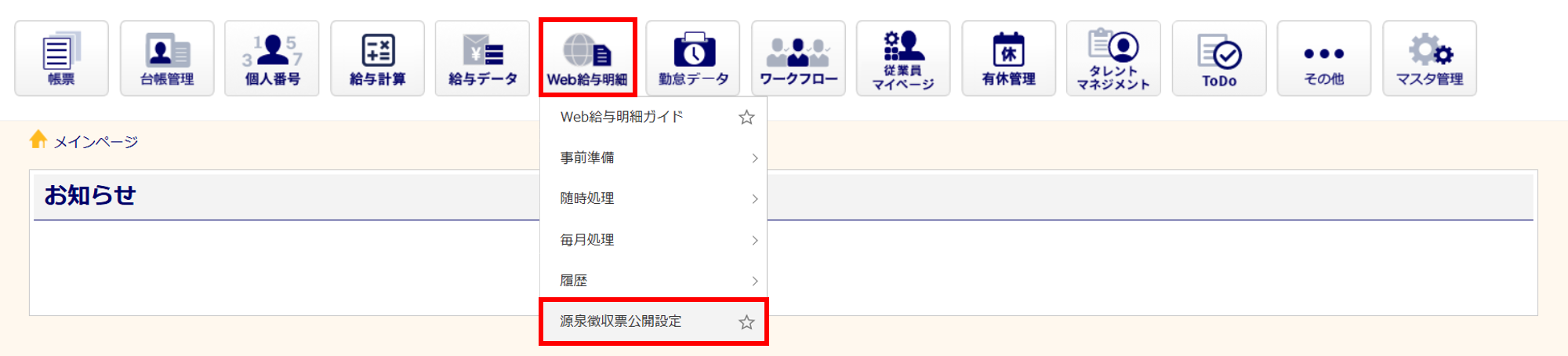This screenshot has height=356, width=1568.
Task: Expand the 事前準備 submenu
Action: pyautogui.click(x=653, y=158)
